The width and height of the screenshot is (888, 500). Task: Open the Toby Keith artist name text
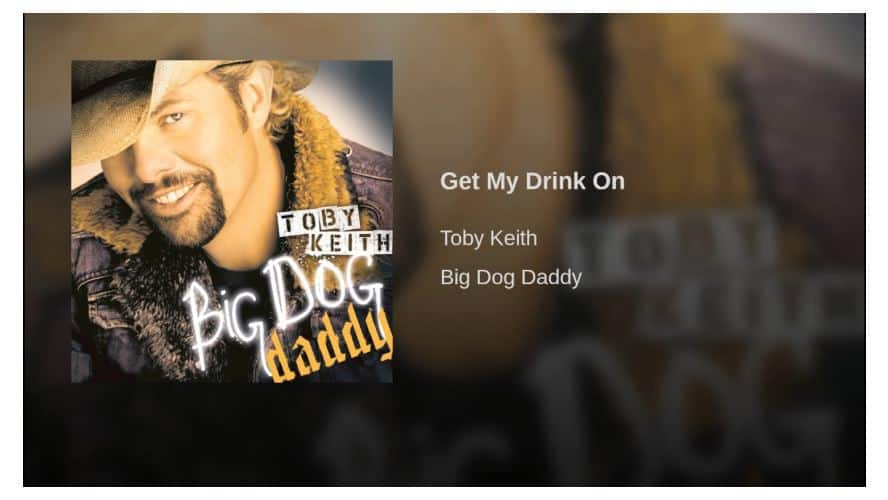(x=488, y=238)
